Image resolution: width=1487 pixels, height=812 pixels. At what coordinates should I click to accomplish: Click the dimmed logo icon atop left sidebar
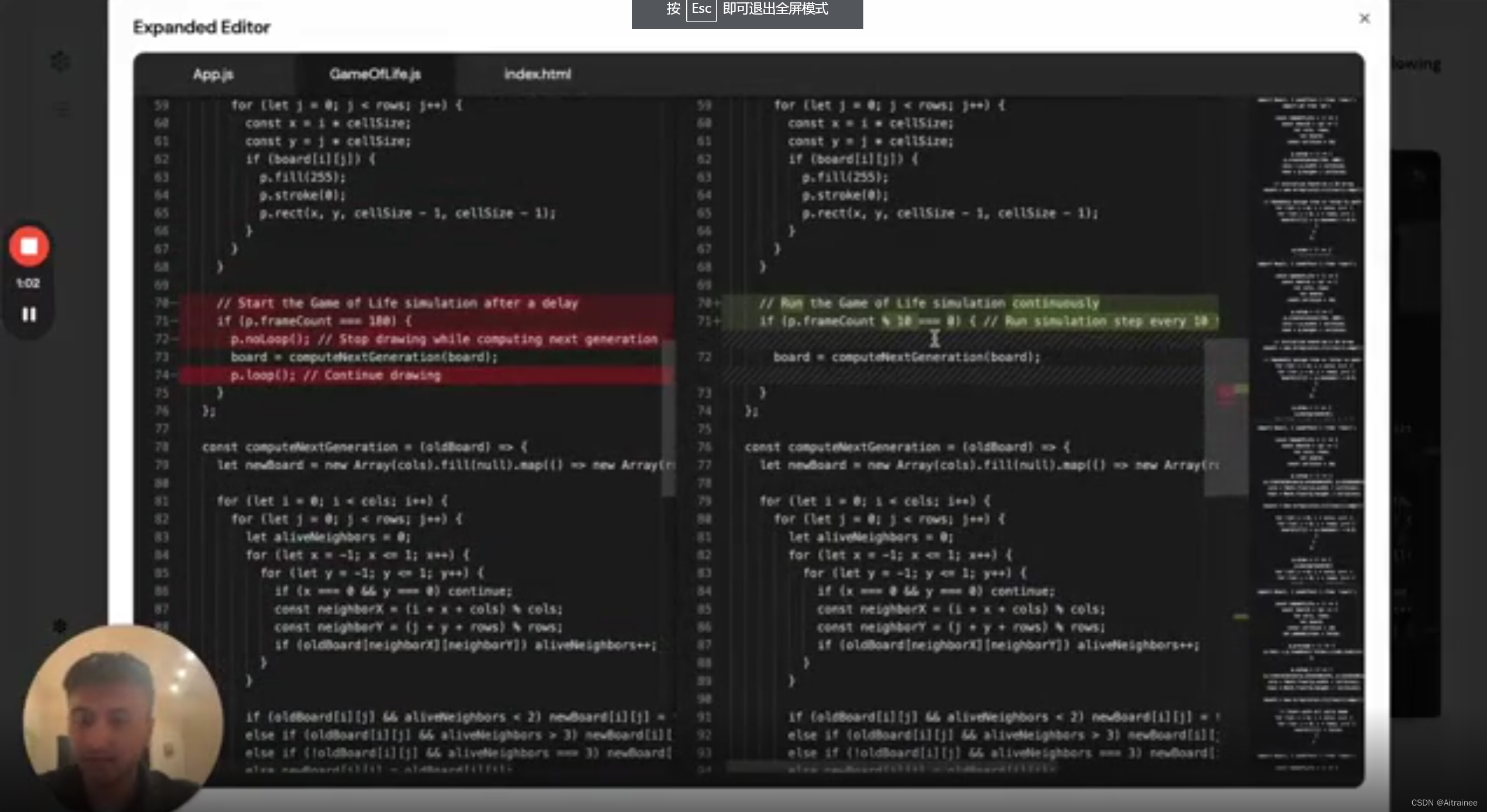coord(60,61)
